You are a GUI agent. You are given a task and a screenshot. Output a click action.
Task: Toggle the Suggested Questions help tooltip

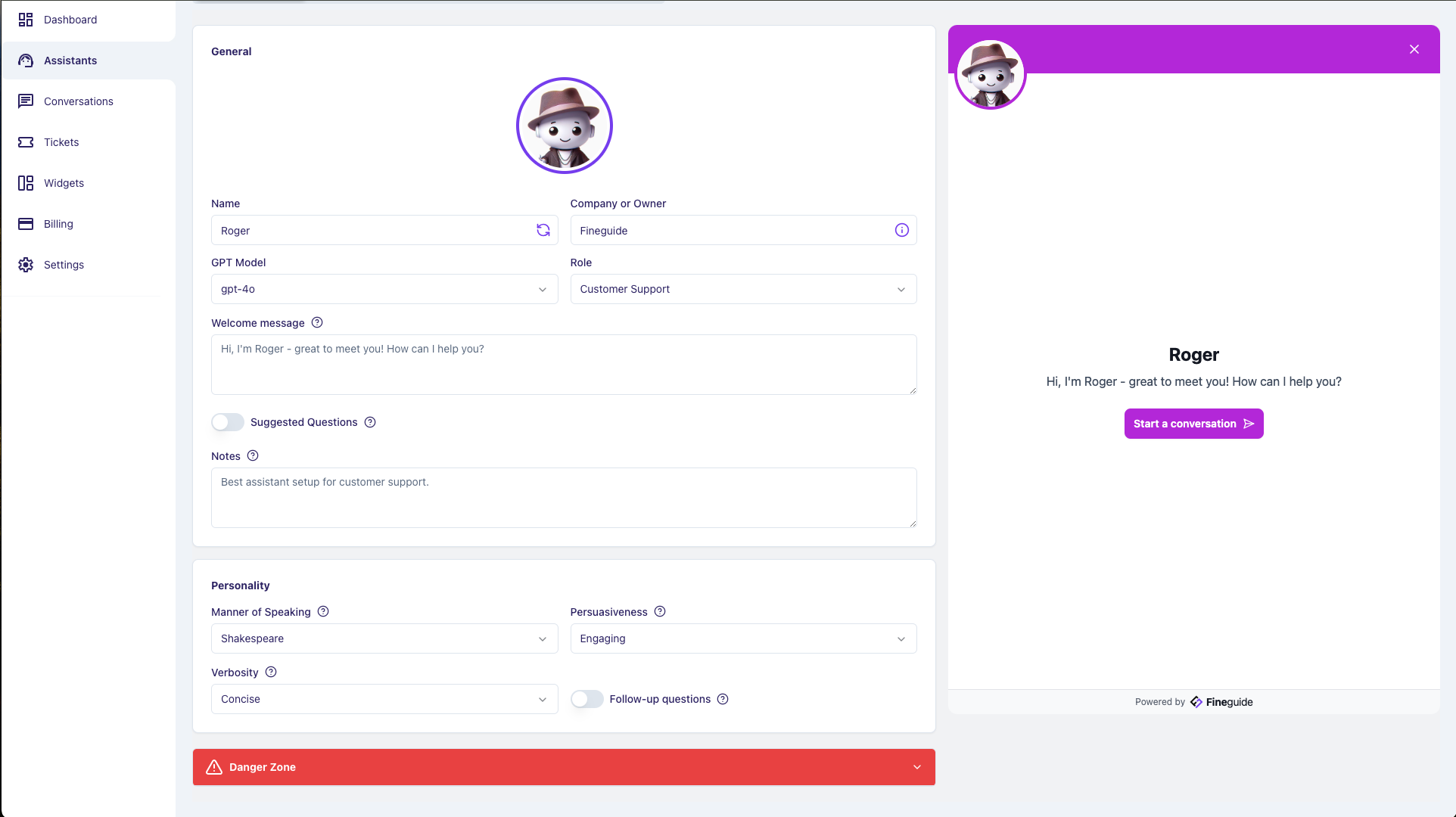click(x=370, y=421)
